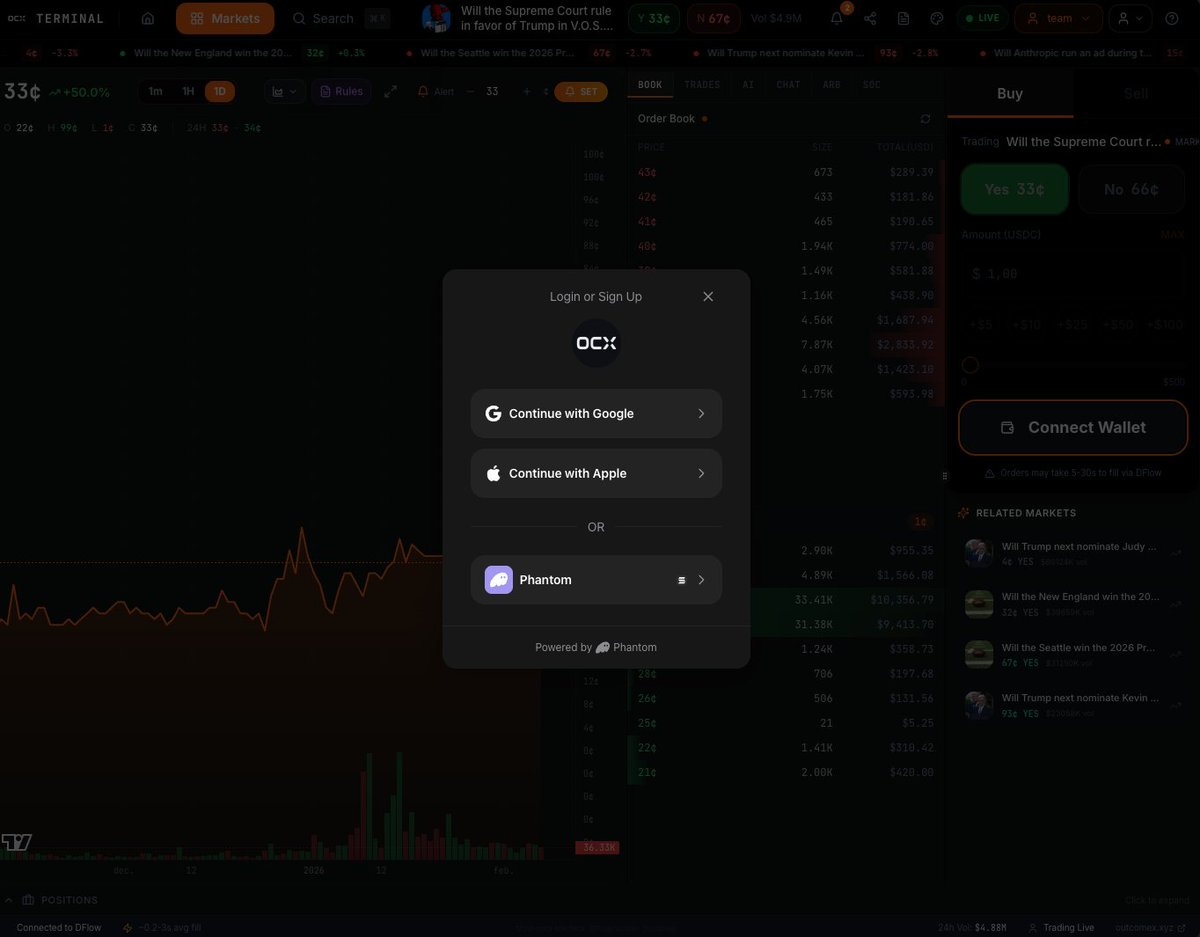The height and width of the screenshot is (937, 1200).
Task: Continue with Apple sign-in
Action: 596,473
